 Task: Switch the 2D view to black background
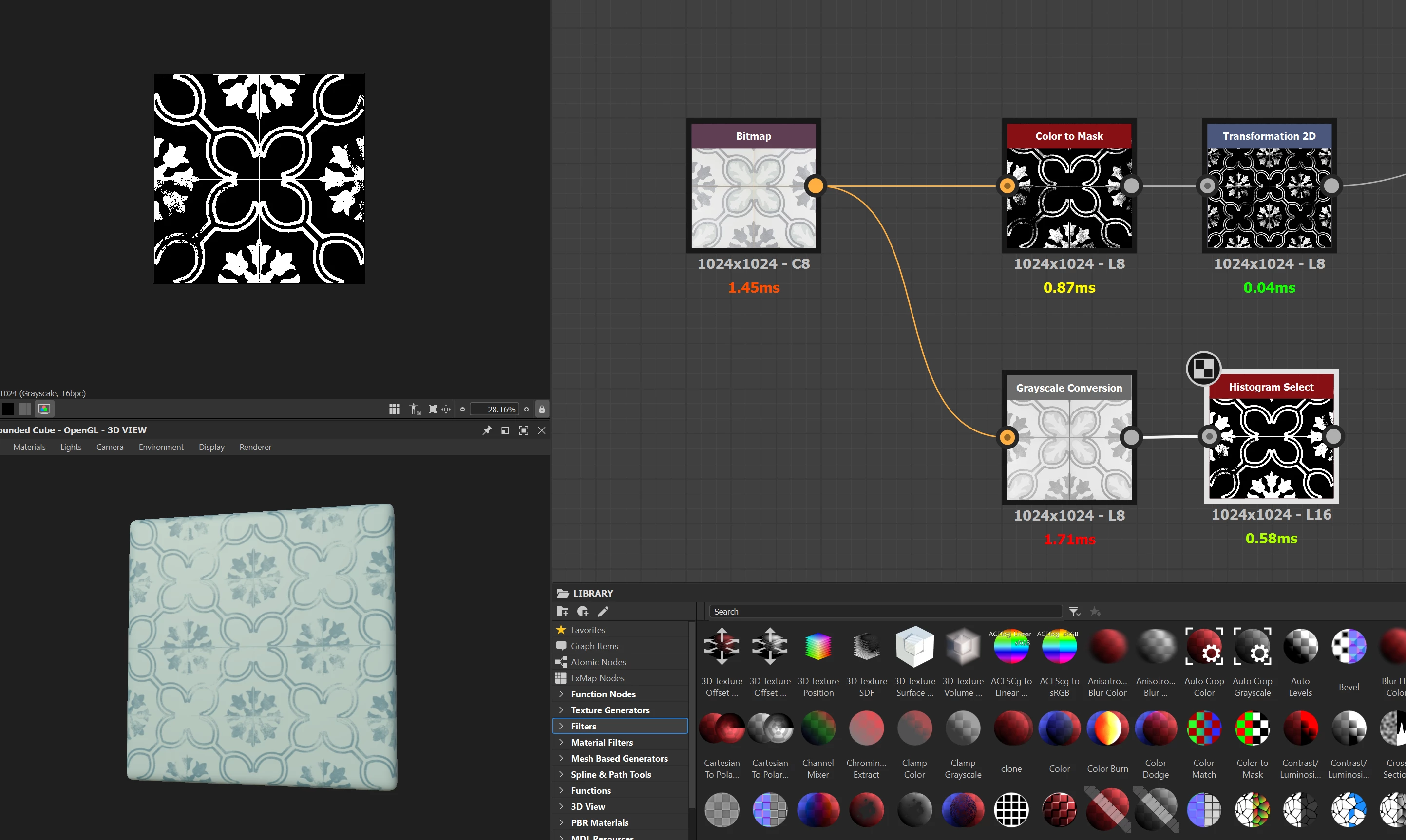click(x=8, y=409)
